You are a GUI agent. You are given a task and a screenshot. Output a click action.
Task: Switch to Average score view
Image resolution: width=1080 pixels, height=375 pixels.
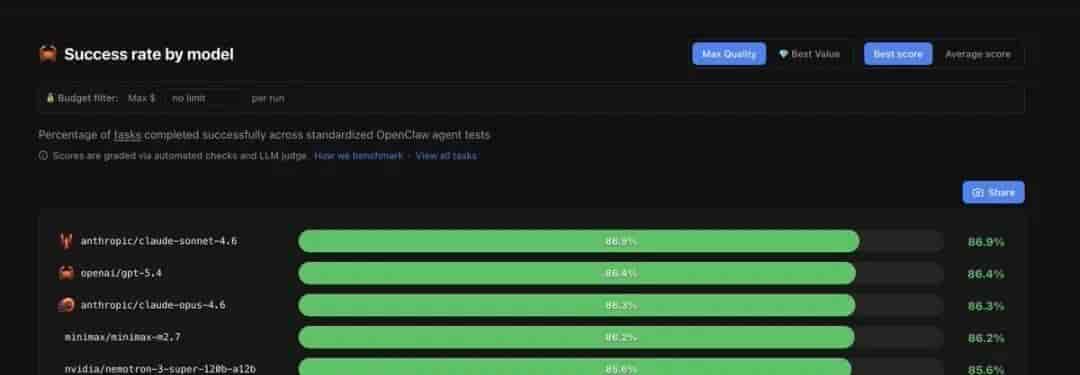(978, 54)
